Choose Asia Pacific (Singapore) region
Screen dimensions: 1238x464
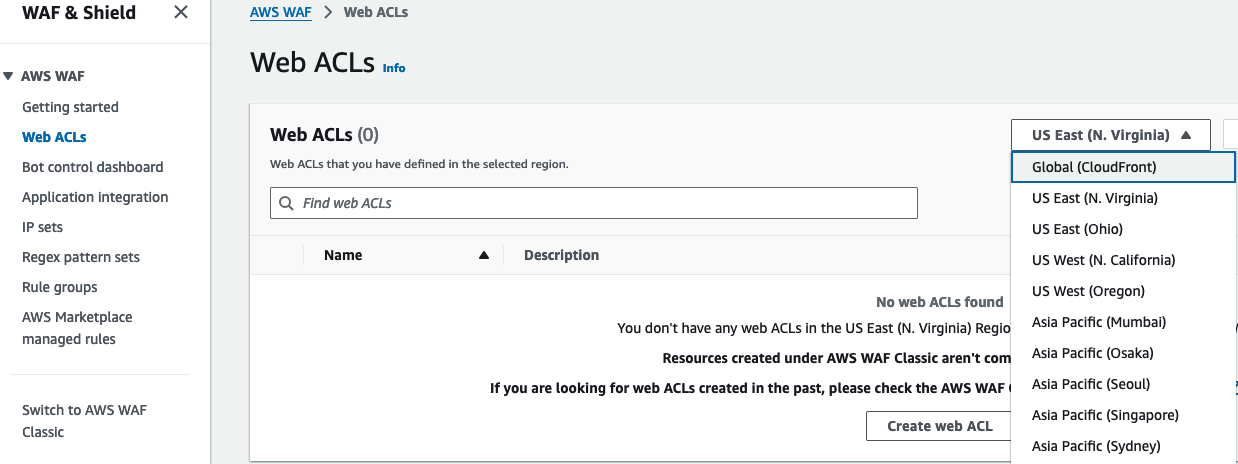[1124, 415]
